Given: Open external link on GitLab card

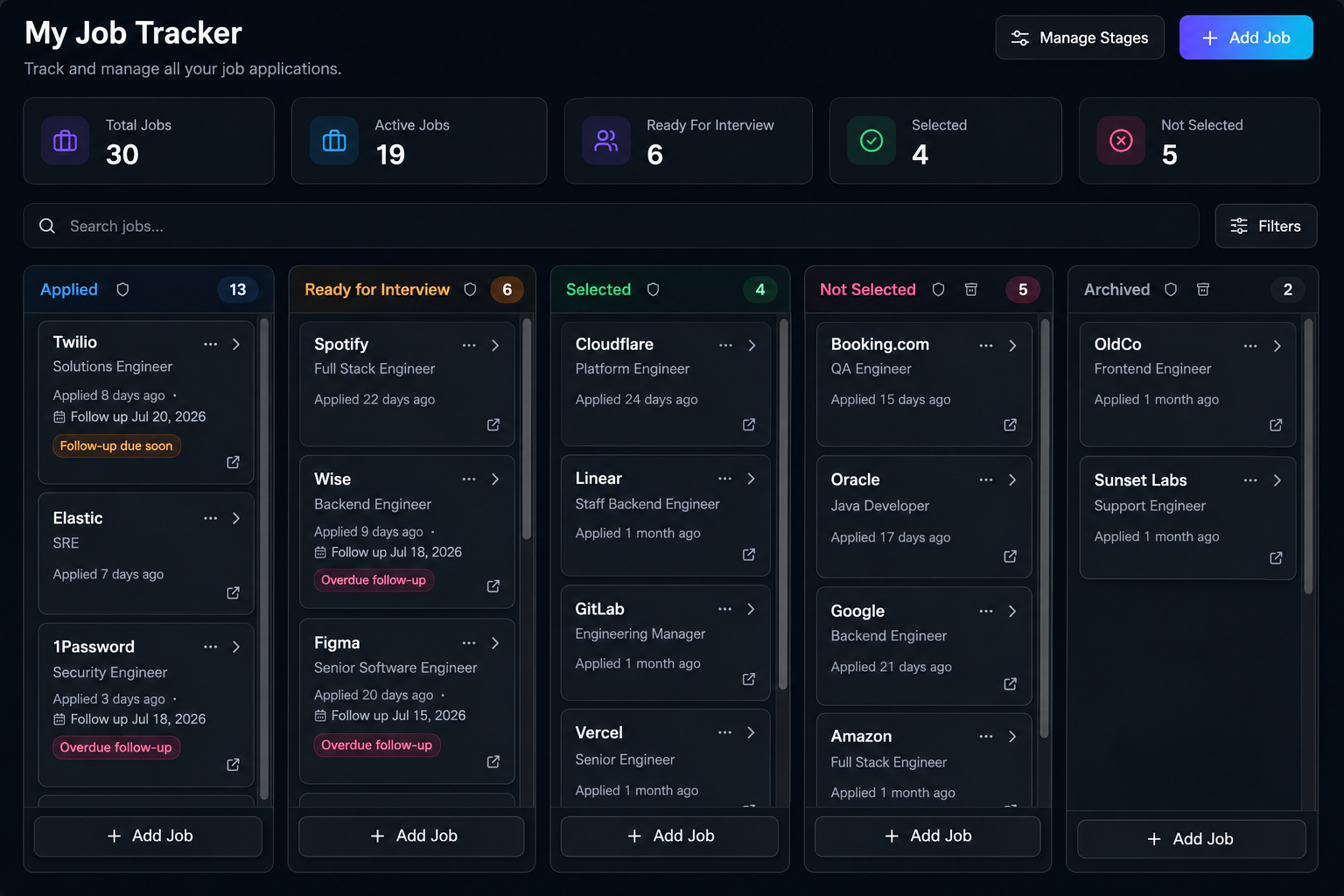Looking at the screenshot, I should click(x=749, y=679).
